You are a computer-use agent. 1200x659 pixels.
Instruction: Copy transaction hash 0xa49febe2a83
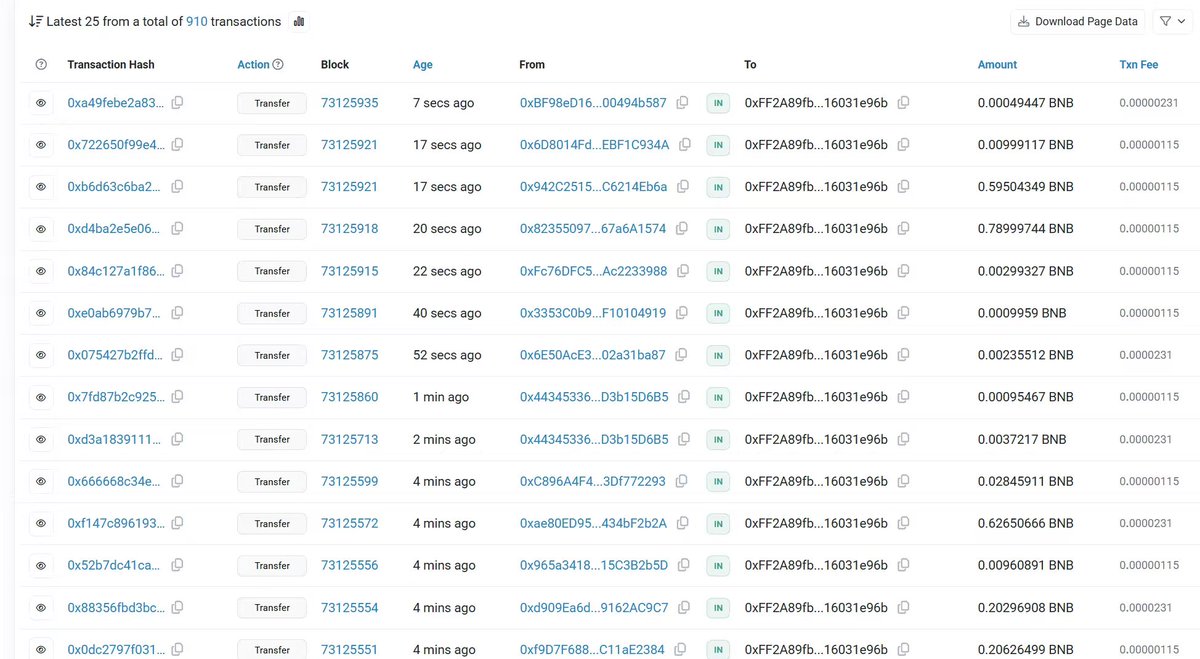point(177,103)
